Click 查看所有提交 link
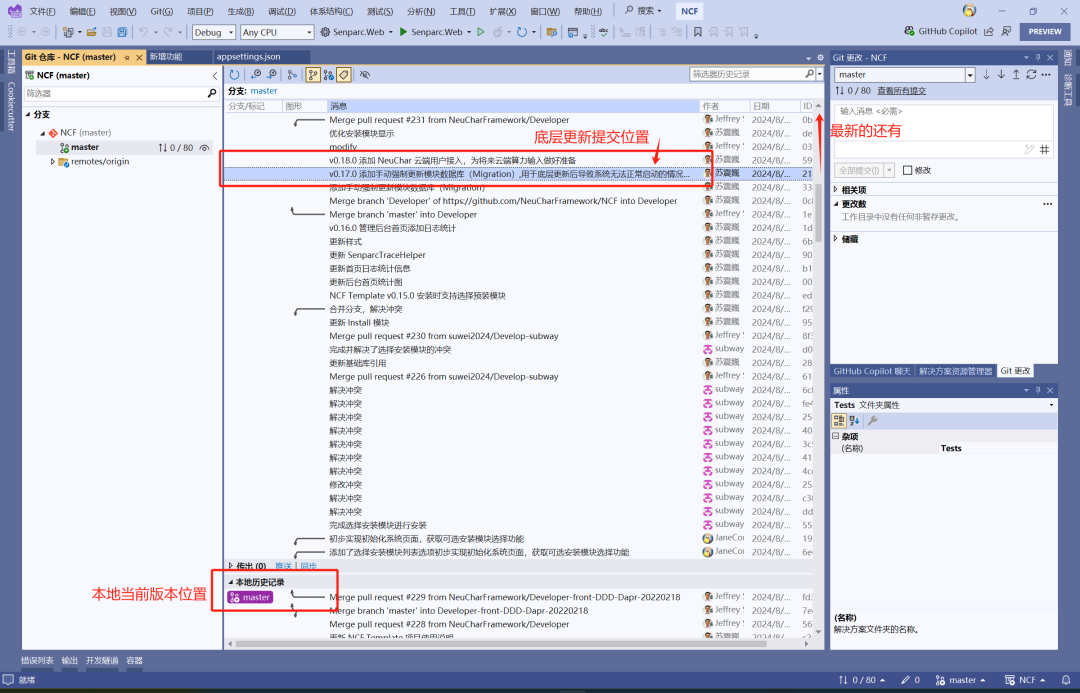The image size is (1080, 693). [901, 90]
